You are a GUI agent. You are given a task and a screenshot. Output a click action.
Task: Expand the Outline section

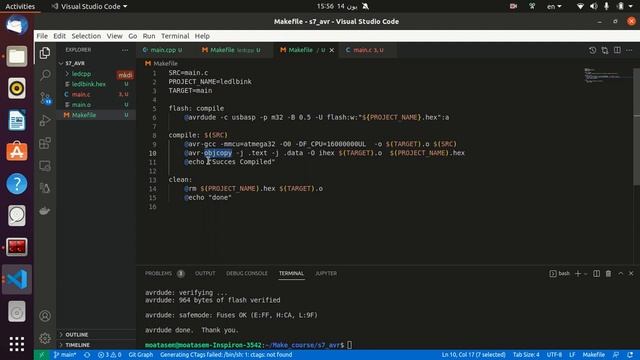[x=77, y=335]
